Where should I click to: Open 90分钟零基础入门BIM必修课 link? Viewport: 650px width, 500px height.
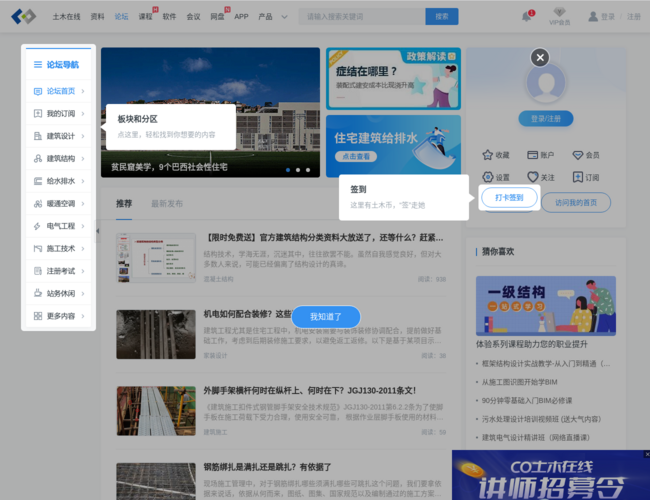point(527,400)
